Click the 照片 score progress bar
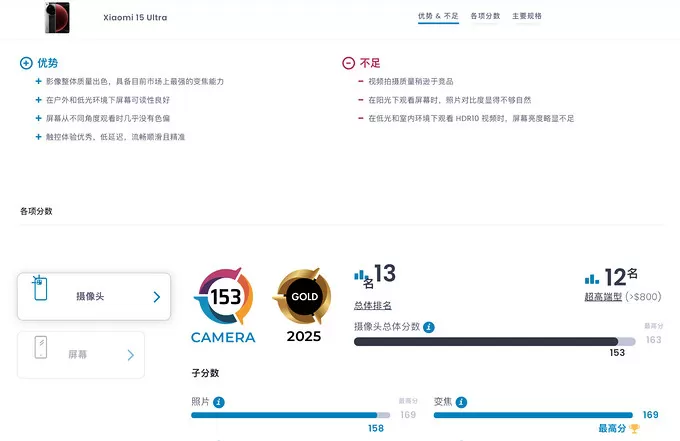Image resolution: width=680 pixels, height=441 pixels. pyautogui.click(x=291, y=415)
